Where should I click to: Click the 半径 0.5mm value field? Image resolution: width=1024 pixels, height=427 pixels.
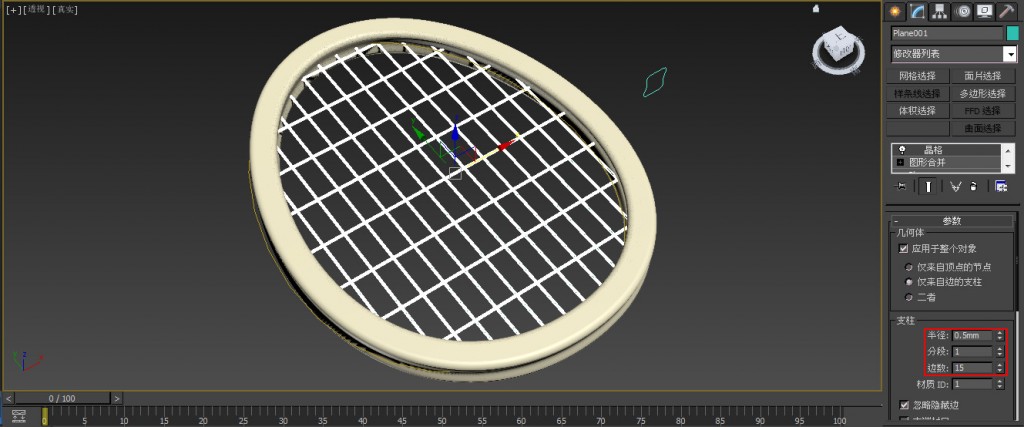pos(972,336)
